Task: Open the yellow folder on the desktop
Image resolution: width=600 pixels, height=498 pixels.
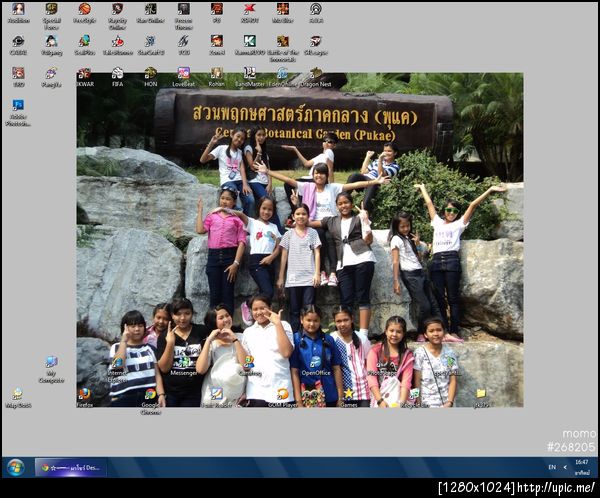Action: (481, 398)
